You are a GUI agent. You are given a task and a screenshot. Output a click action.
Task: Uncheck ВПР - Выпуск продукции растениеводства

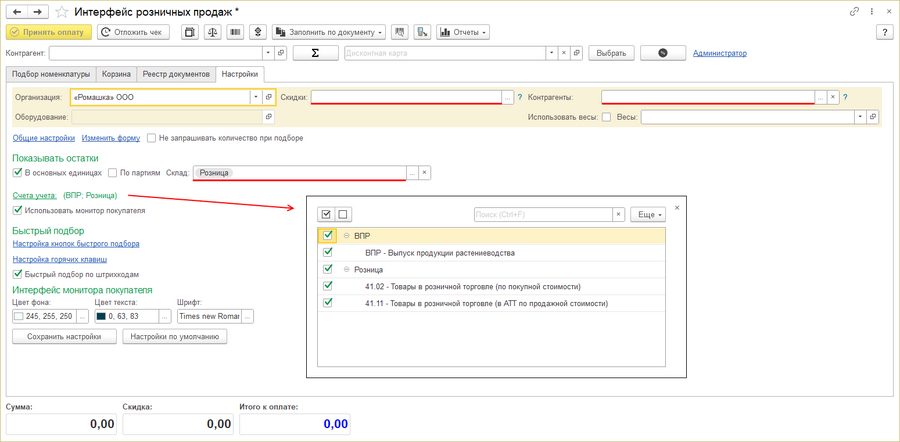click(x=328, y=252)
